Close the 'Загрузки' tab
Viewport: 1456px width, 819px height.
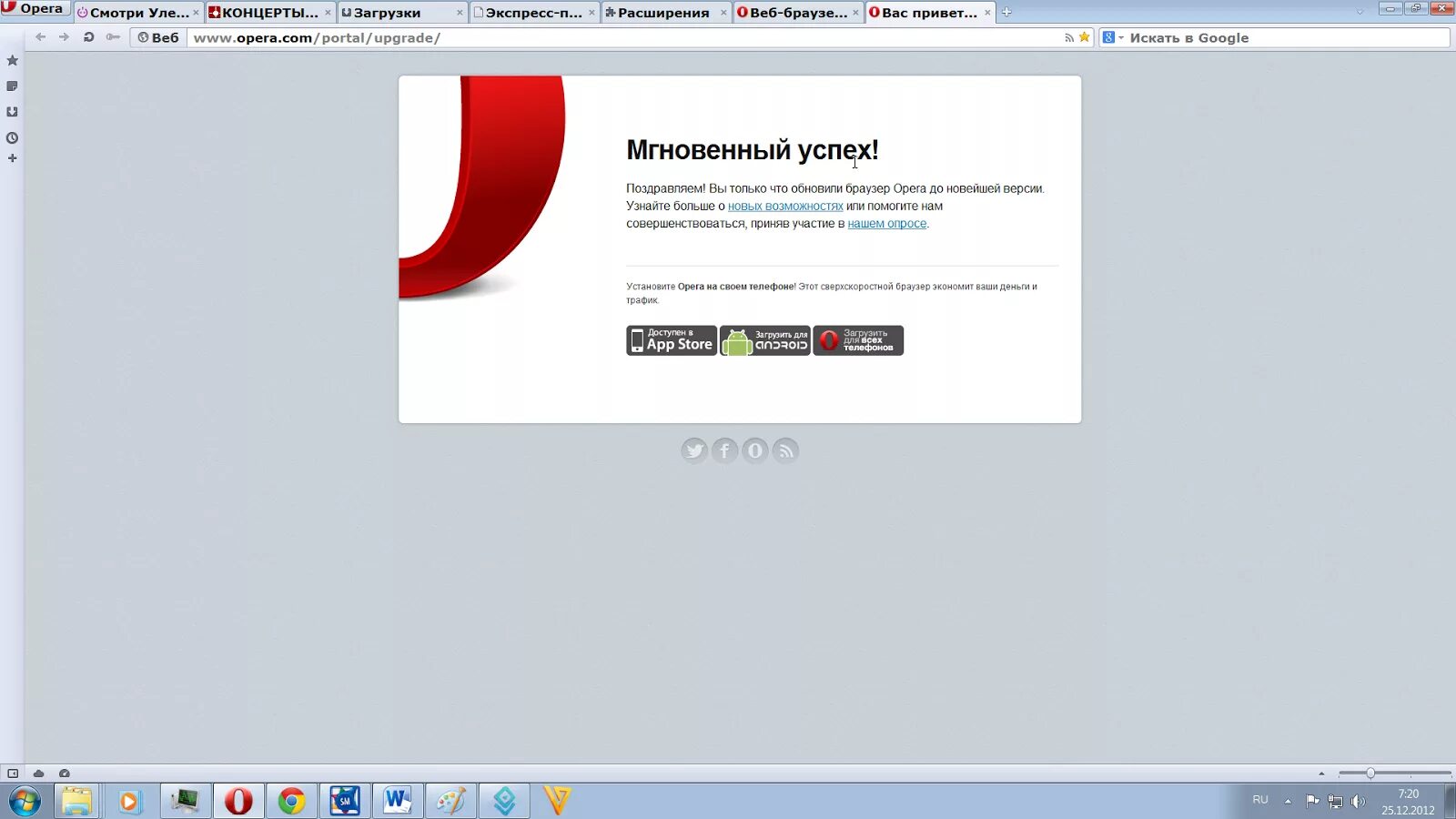460,13
